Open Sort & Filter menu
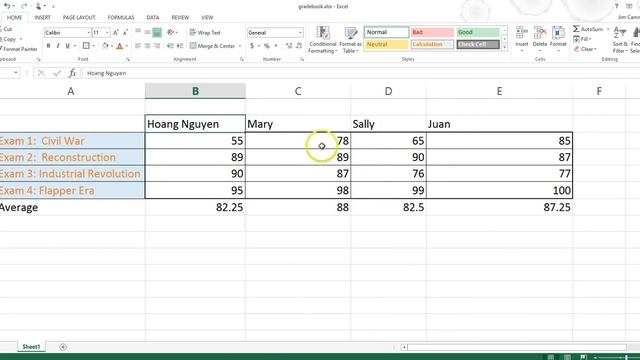This screenshot has height=360, width=640. coord(620,40)
